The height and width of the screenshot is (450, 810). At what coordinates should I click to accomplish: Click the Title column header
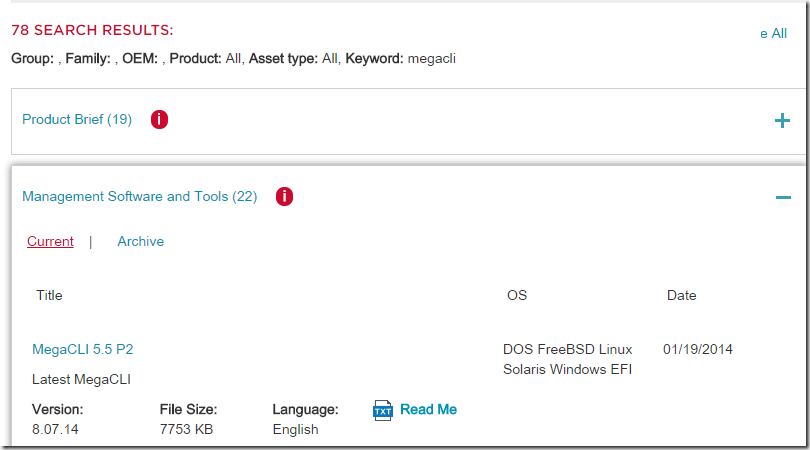click(49, 296)
